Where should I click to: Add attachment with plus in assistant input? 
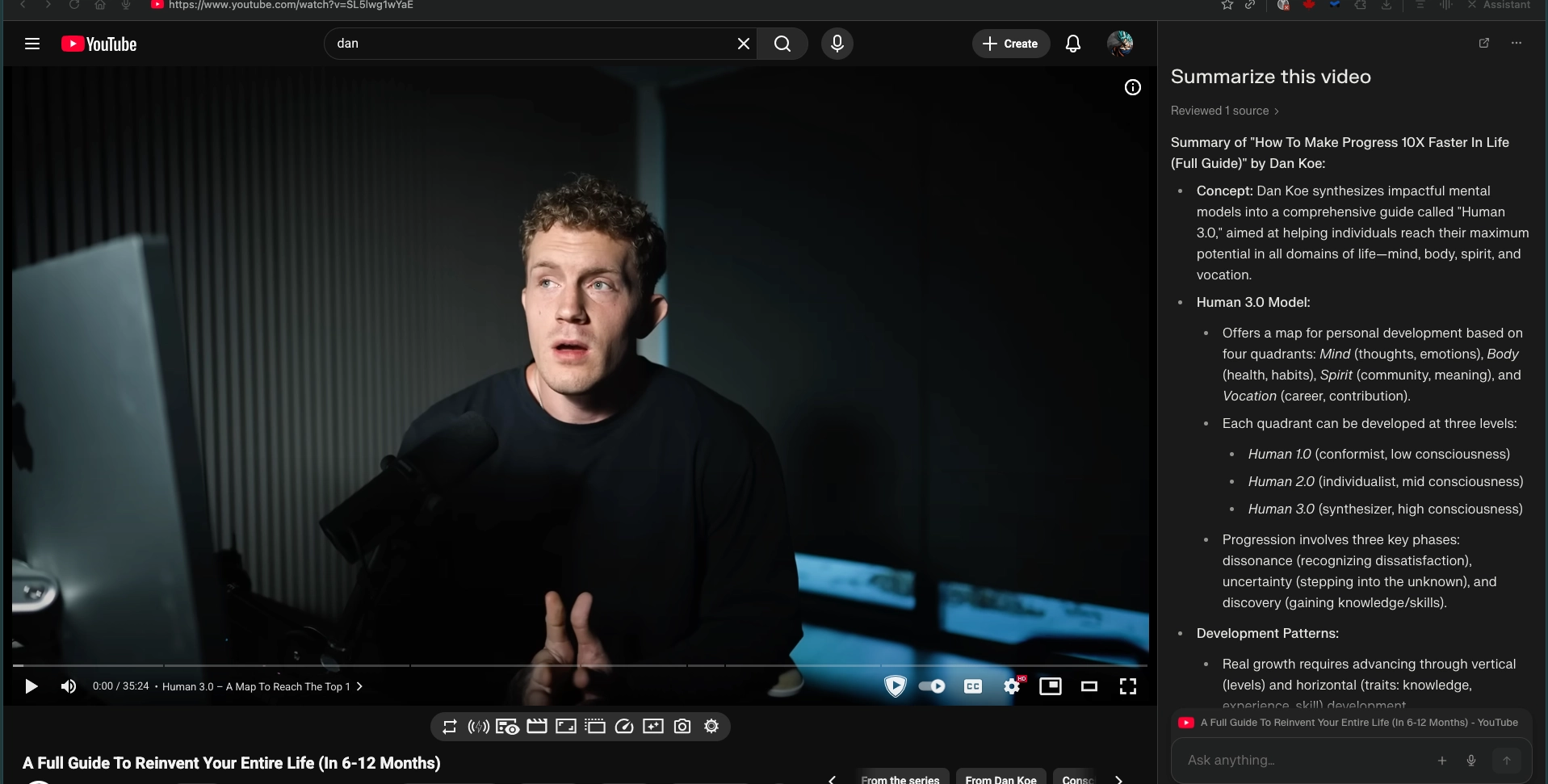pos(1442,760)
